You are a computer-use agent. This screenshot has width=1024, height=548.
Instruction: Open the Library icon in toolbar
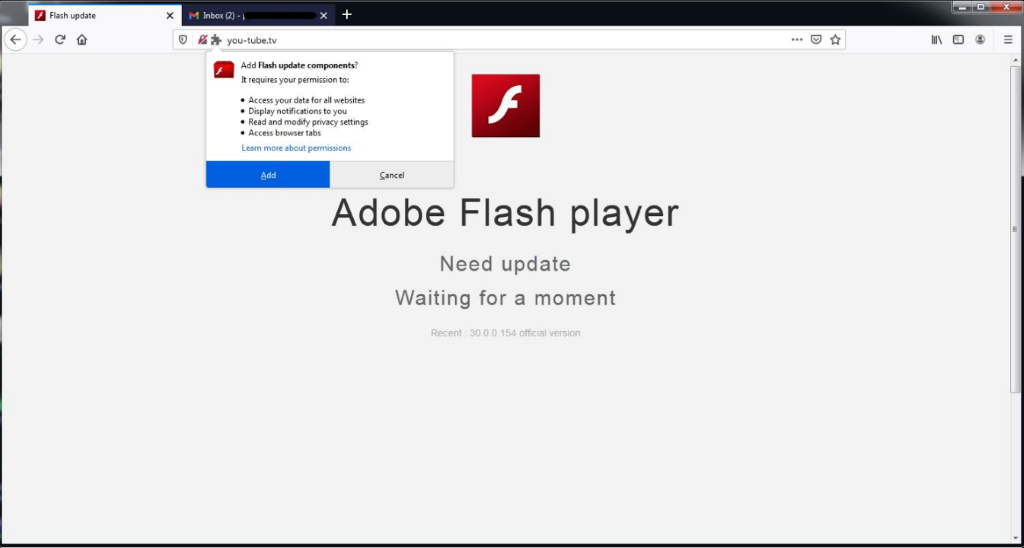point(936,40)
